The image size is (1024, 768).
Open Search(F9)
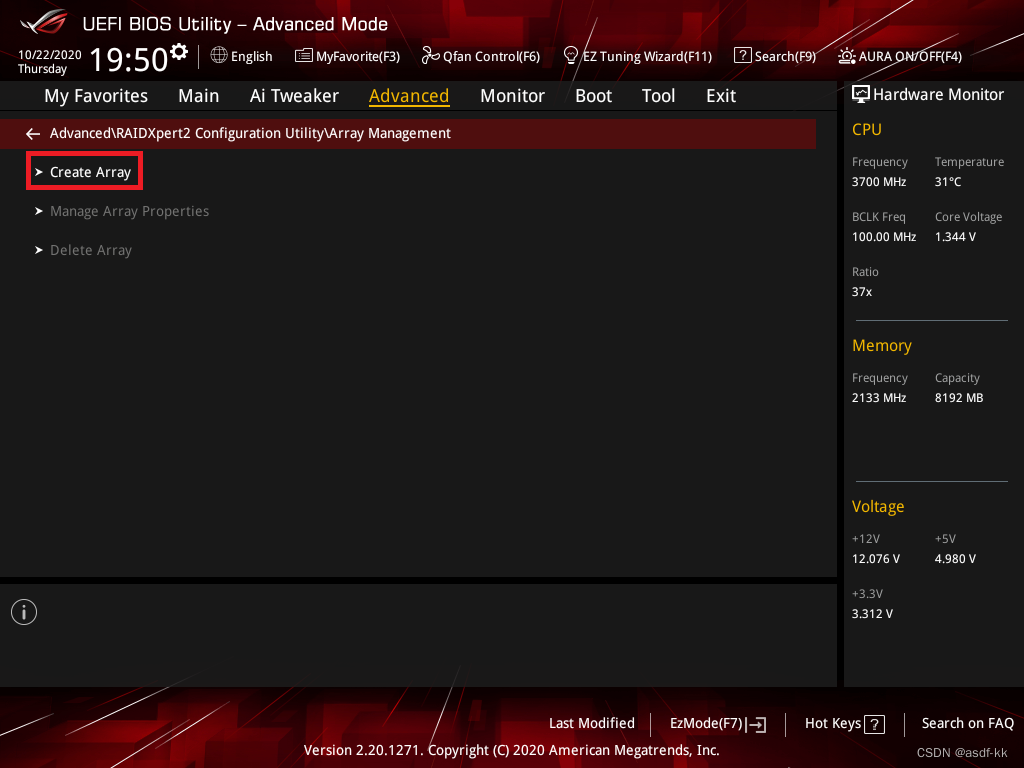pos(785,57)
